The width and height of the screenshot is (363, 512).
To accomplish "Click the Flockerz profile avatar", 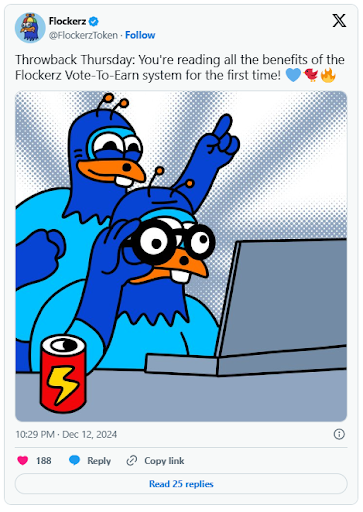I will click(30, 28).
